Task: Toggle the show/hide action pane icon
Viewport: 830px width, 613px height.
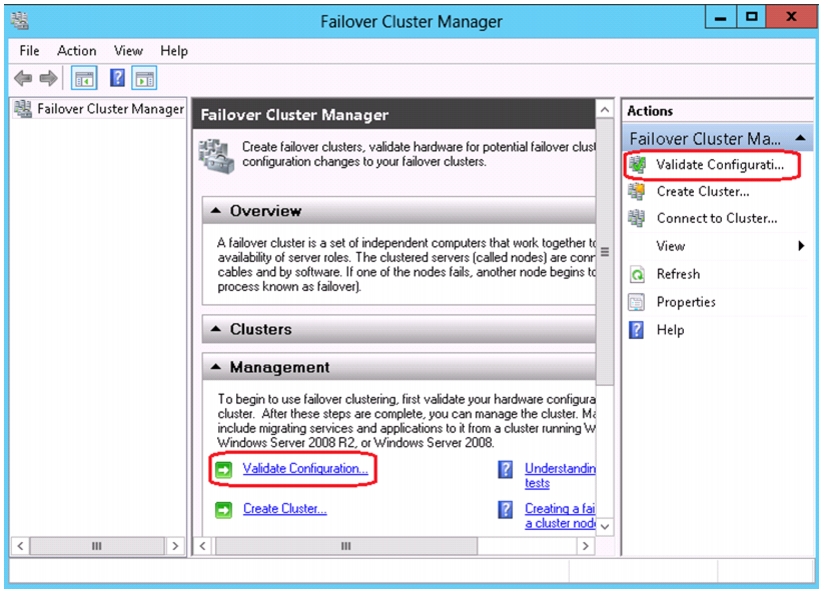Action: point(145,78)
